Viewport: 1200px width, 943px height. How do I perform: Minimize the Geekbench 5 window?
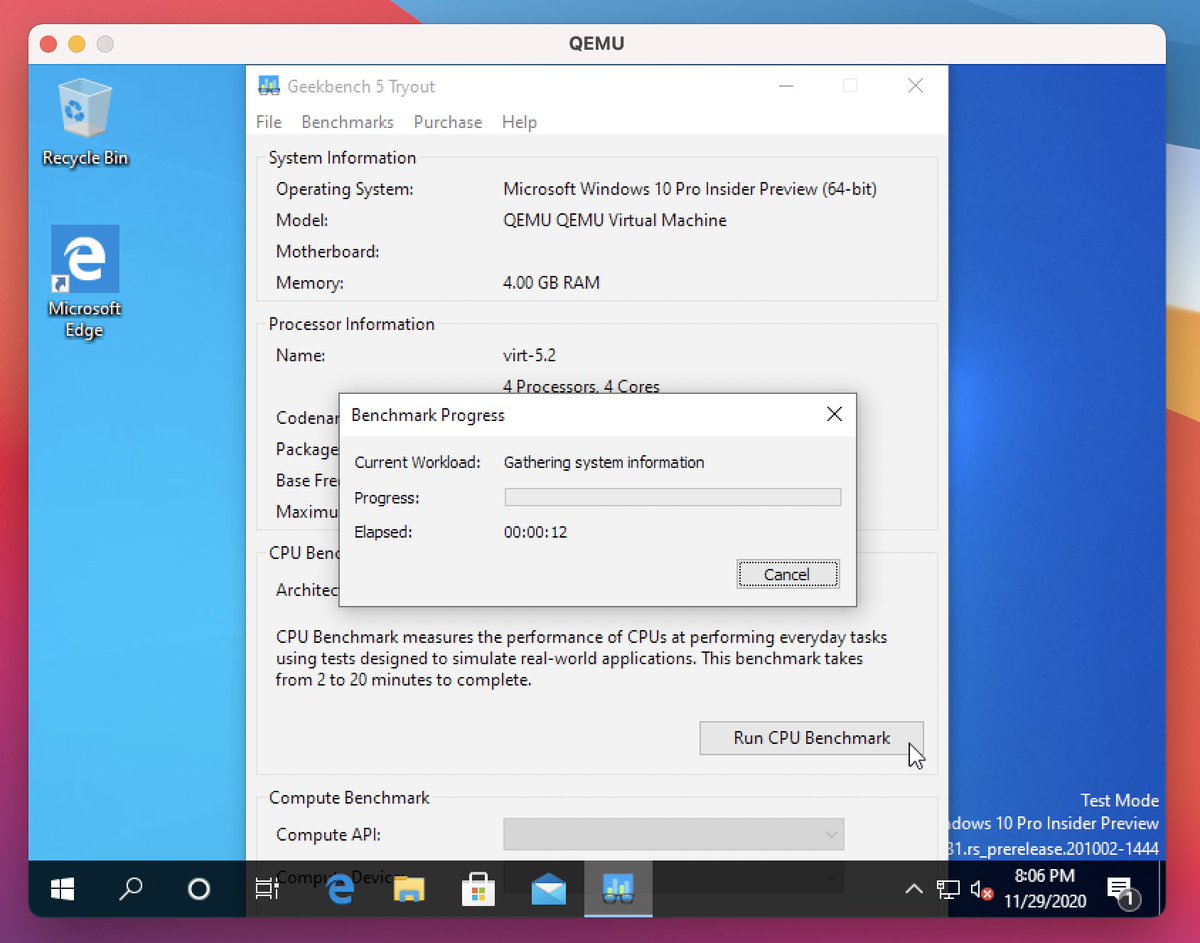[x=788, y=86]
